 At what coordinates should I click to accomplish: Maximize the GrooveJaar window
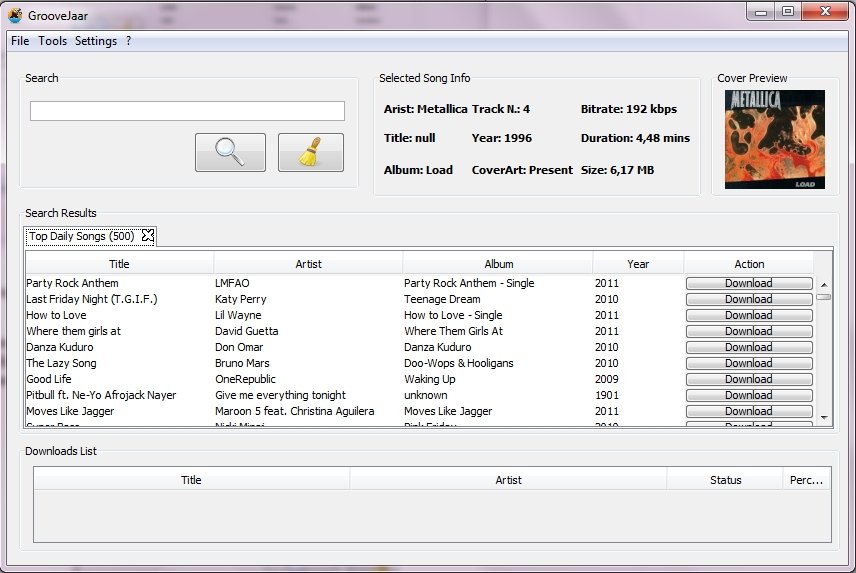tap(788, 11)
